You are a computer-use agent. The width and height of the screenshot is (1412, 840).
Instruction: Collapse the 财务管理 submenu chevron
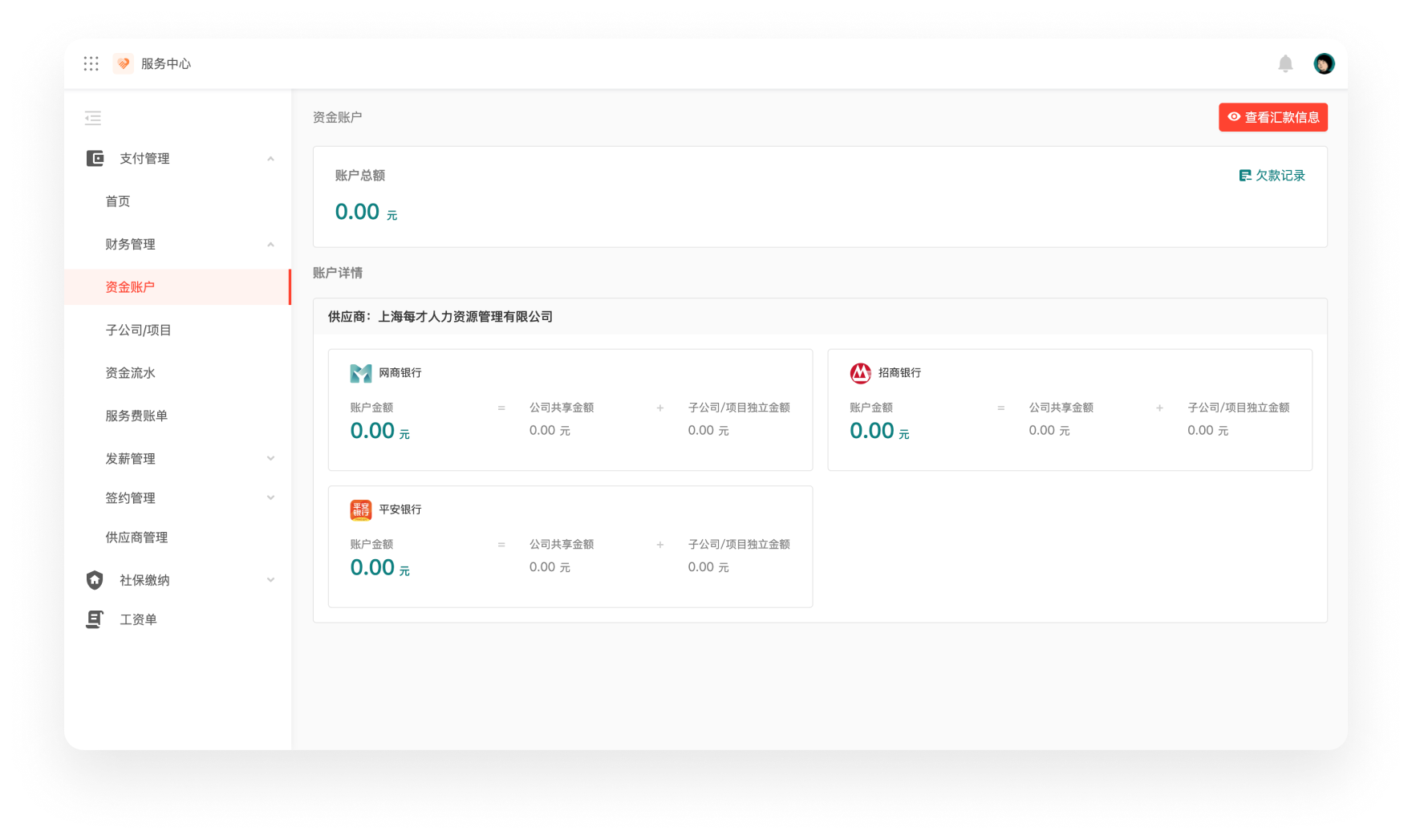tap(270, 245)
